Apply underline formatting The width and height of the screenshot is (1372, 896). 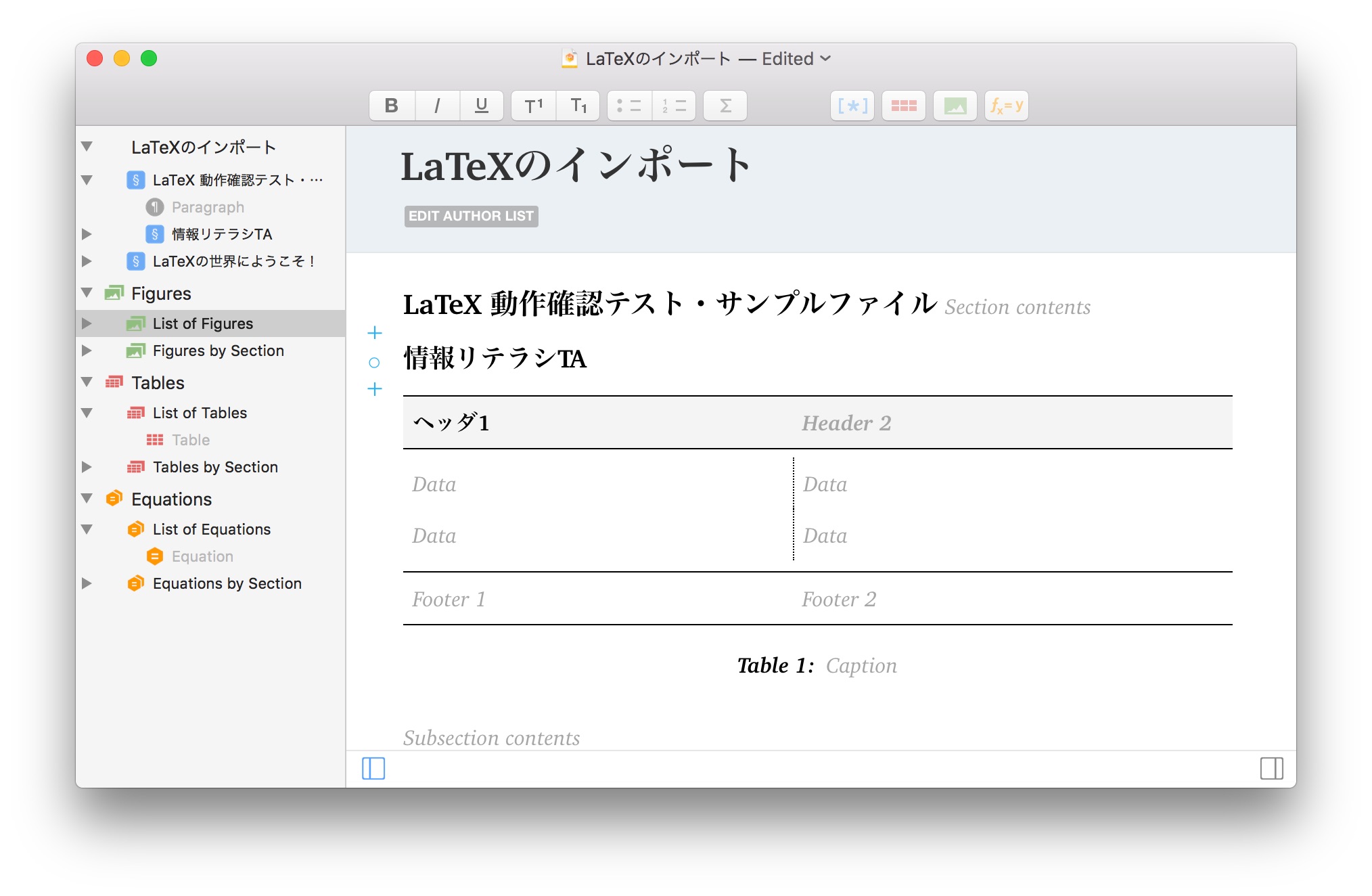[x=481, y=106]
